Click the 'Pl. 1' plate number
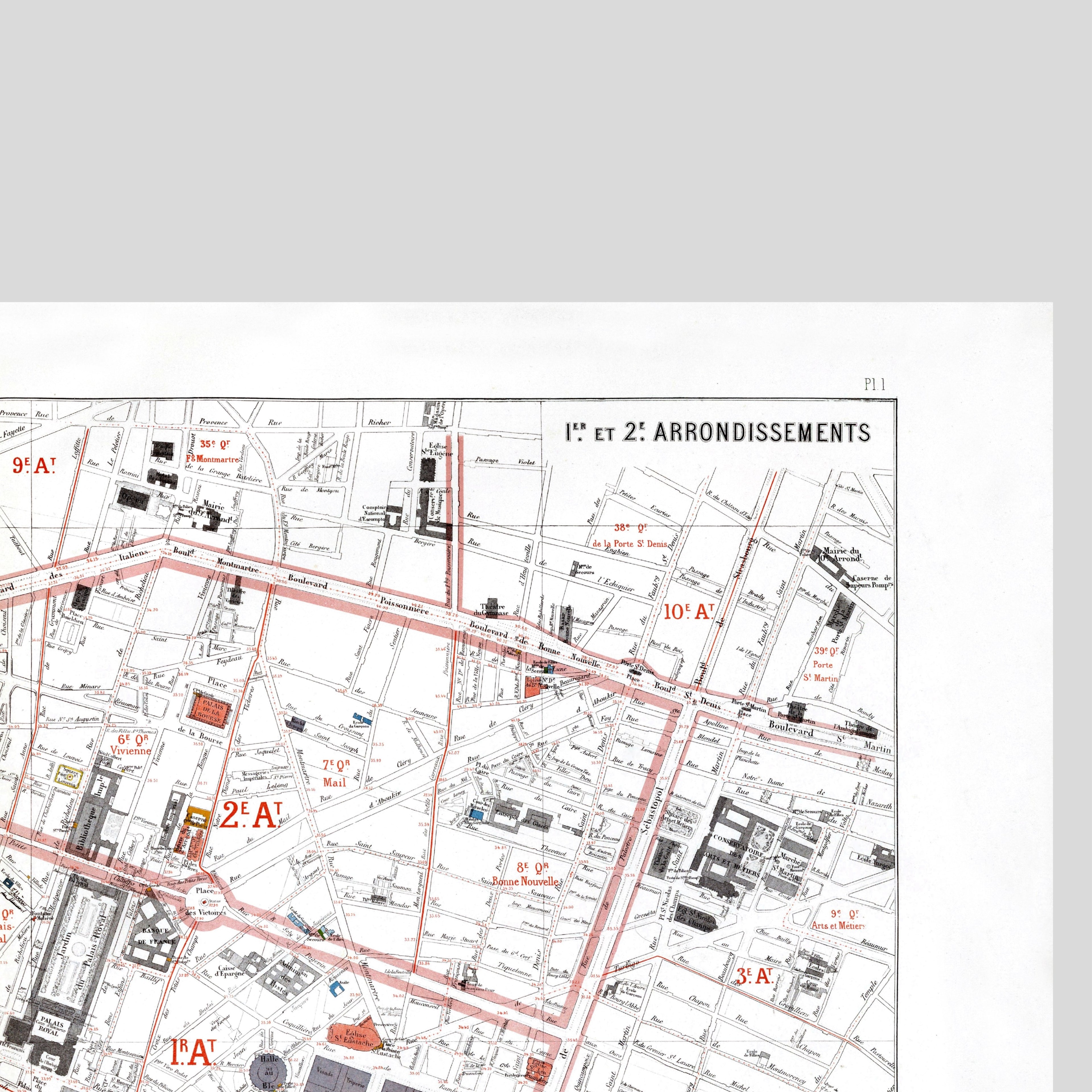 pos(875,384)
